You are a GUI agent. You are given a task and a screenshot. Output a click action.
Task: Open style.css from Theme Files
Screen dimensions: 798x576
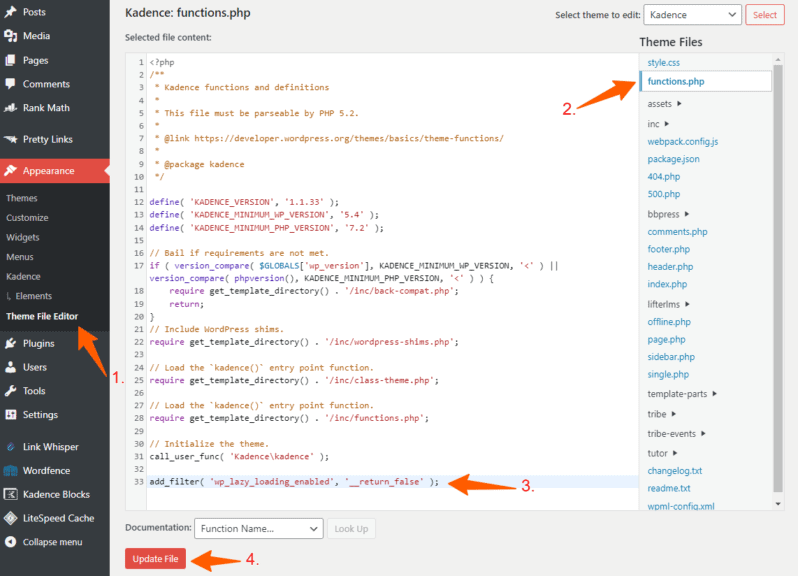point(663,63)
